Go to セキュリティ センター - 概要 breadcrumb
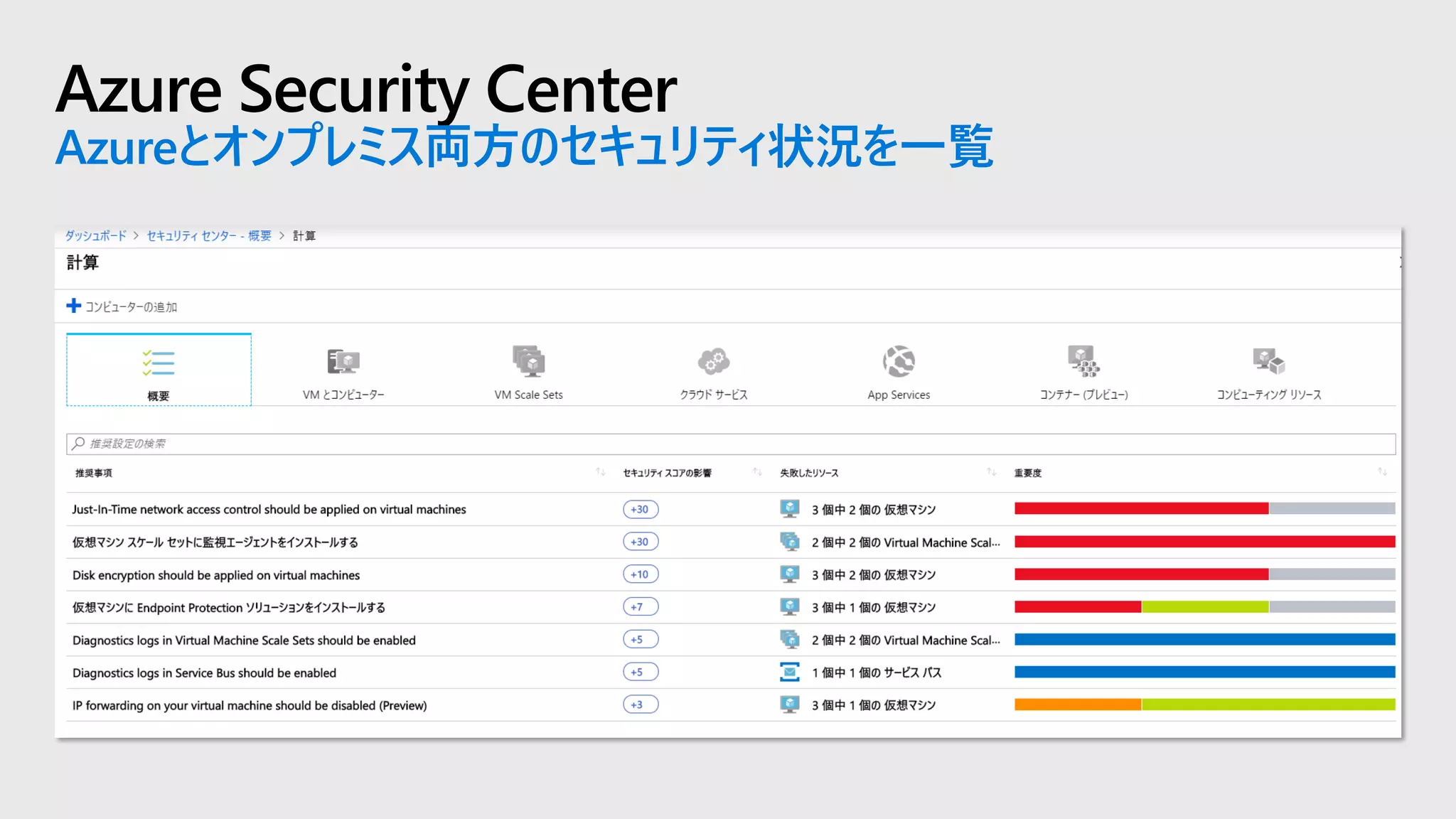The image size is (1456, 819). coord(209,235)
